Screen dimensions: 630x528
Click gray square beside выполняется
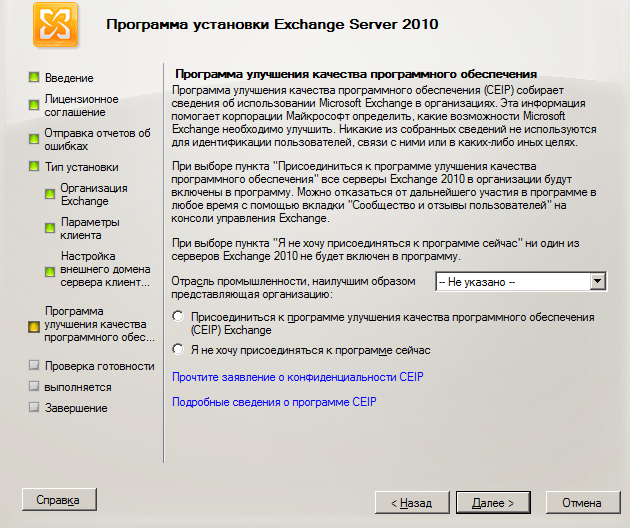tap(34, 387)
